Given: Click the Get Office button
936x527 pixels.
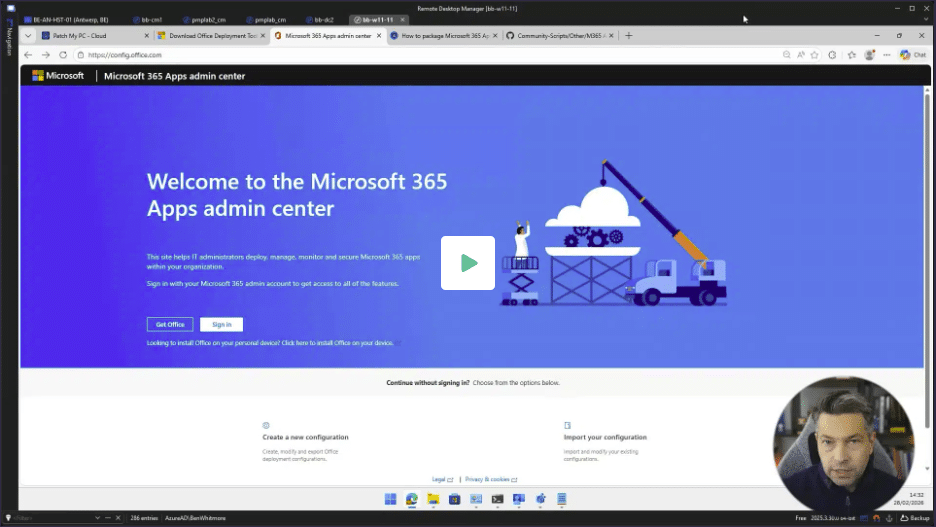Looking at the screenshot, I should tap(169, 324).
